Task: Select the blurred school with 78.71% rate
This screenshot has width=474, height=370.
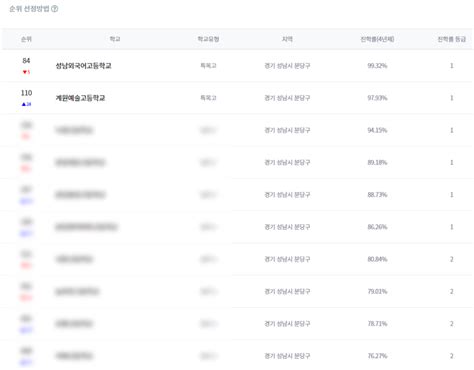Action: (74, 324)
